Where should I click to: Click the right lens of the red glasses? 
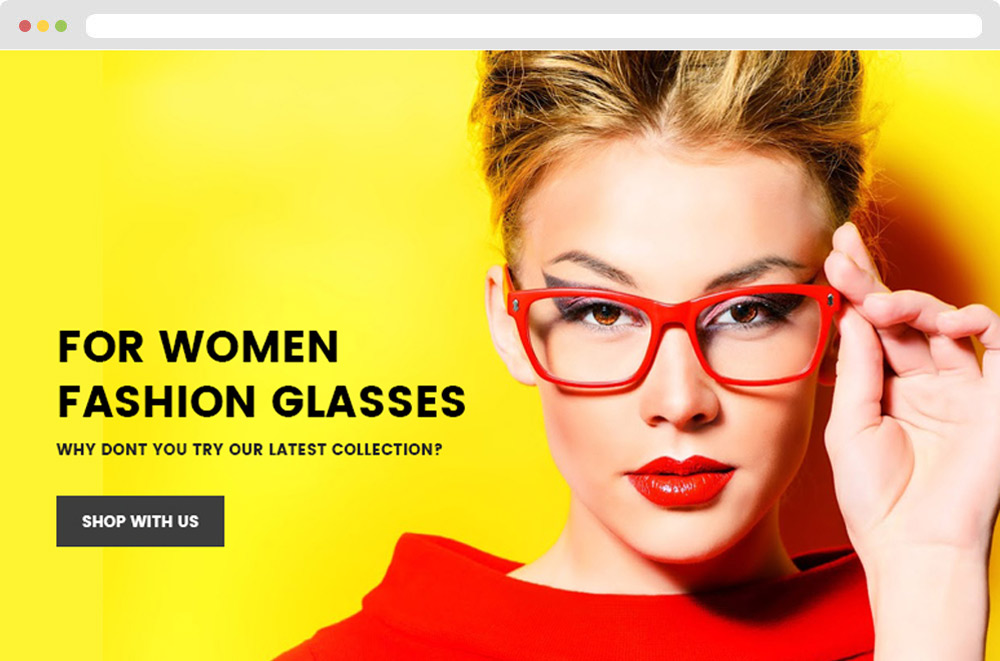pyautogui.click(x=758, y=335)
